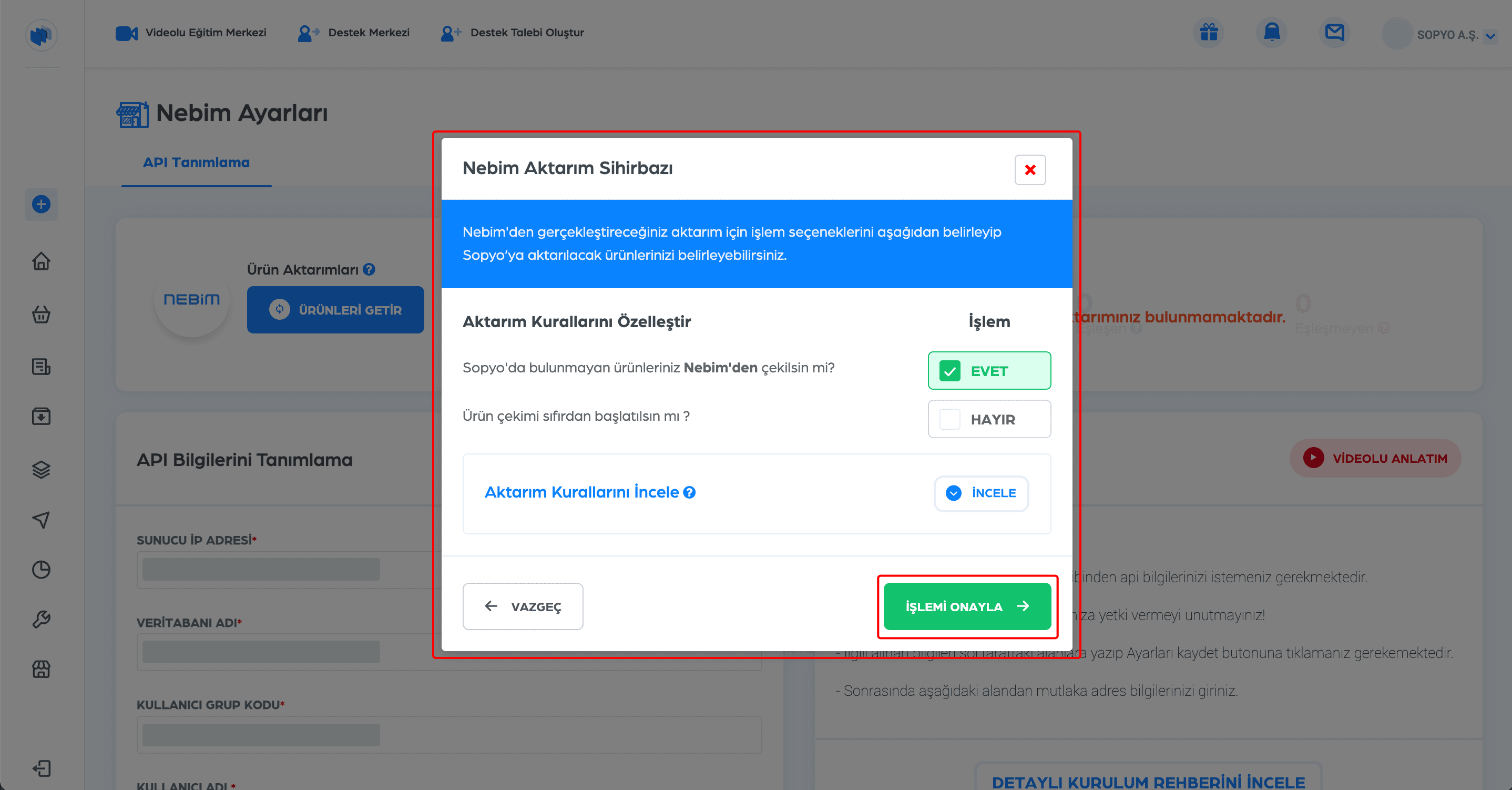
Task: Open Destek Talebi Oluştur menu item
Action: coord(513,33)
